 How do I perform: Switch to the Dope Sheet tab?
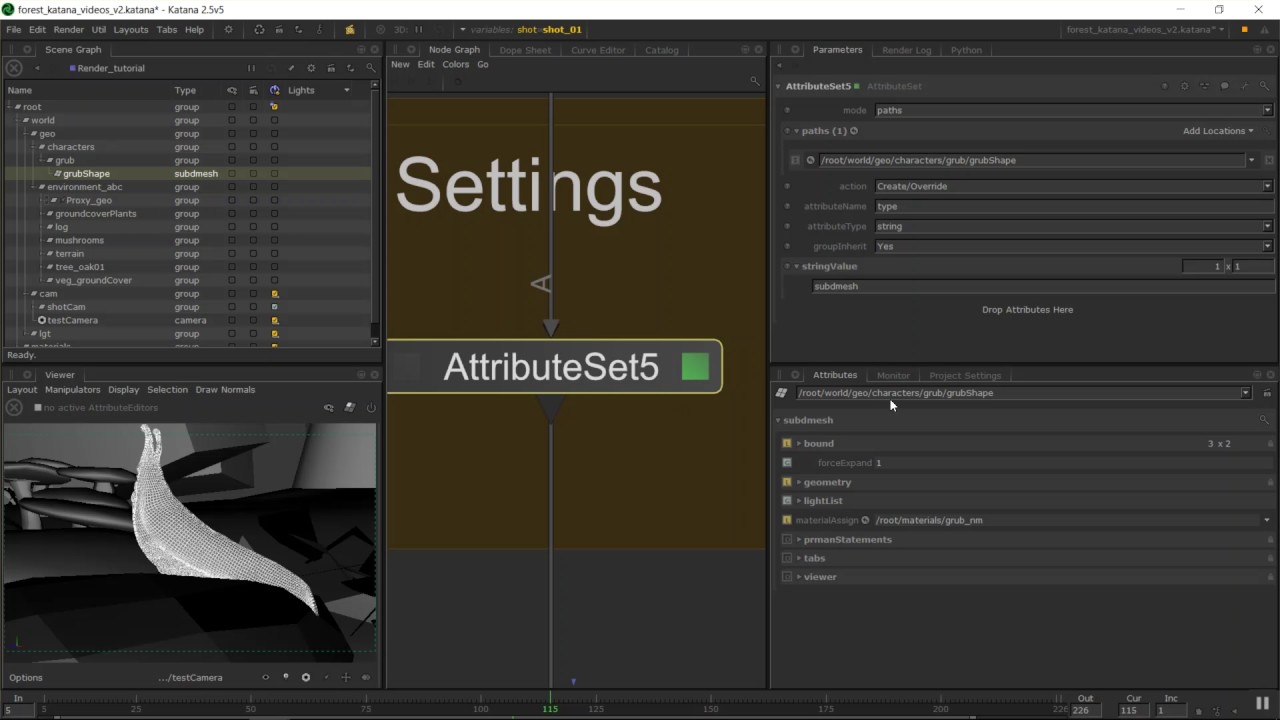point(525,50)
